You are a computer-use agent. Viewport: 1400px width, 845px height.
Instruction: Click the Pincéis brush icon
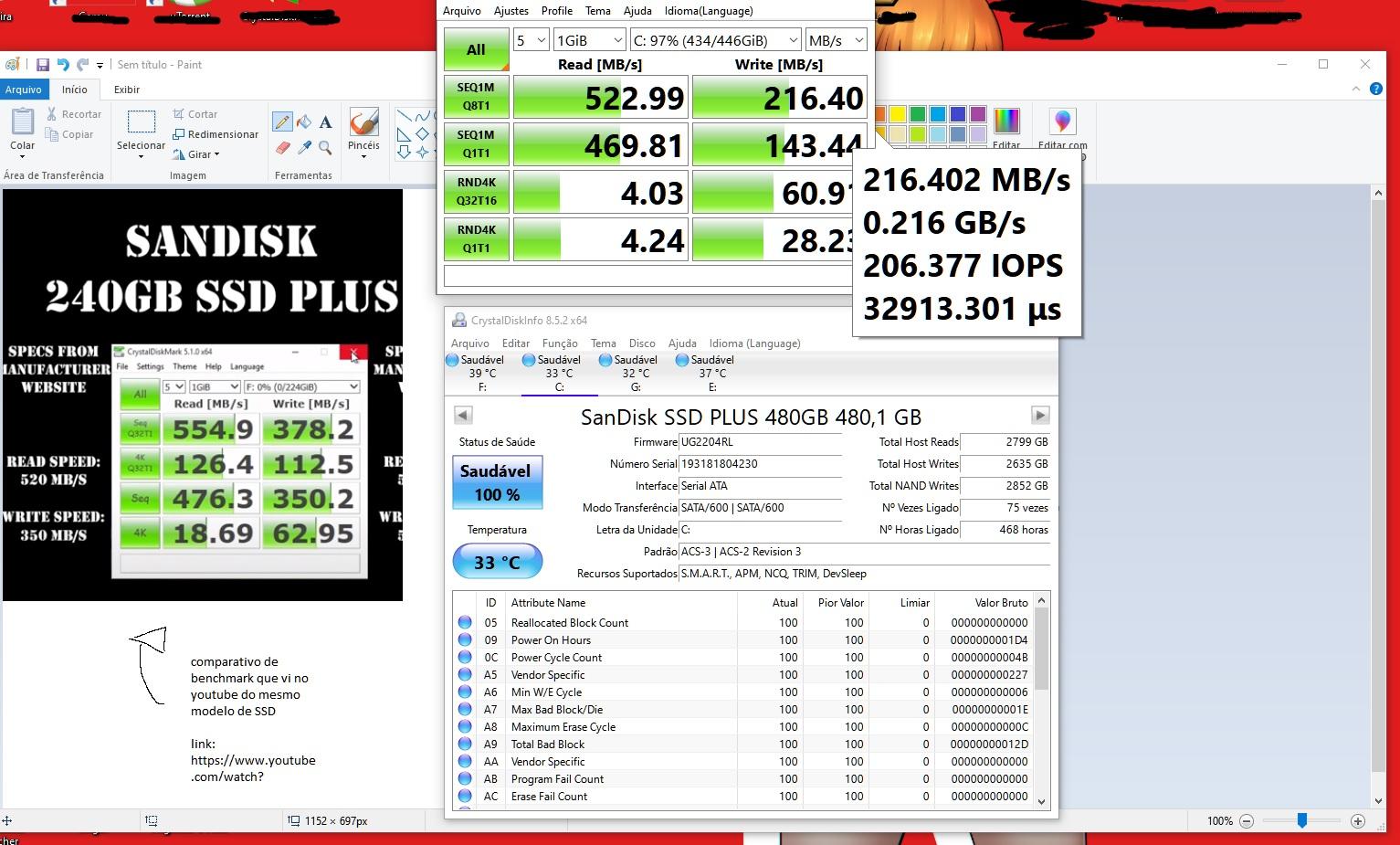363,121
